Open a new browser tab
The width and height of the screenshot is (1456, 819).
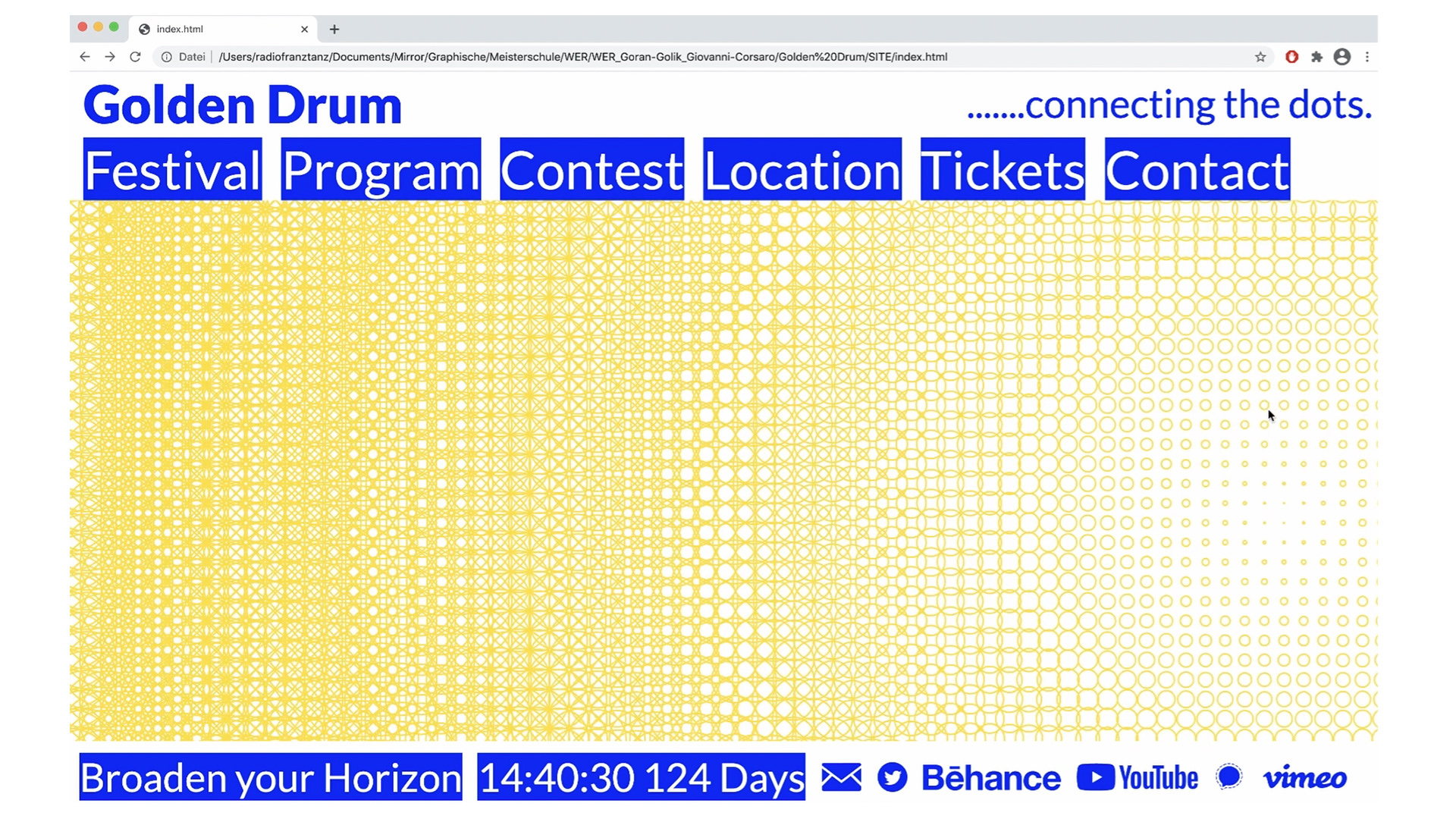334,30
